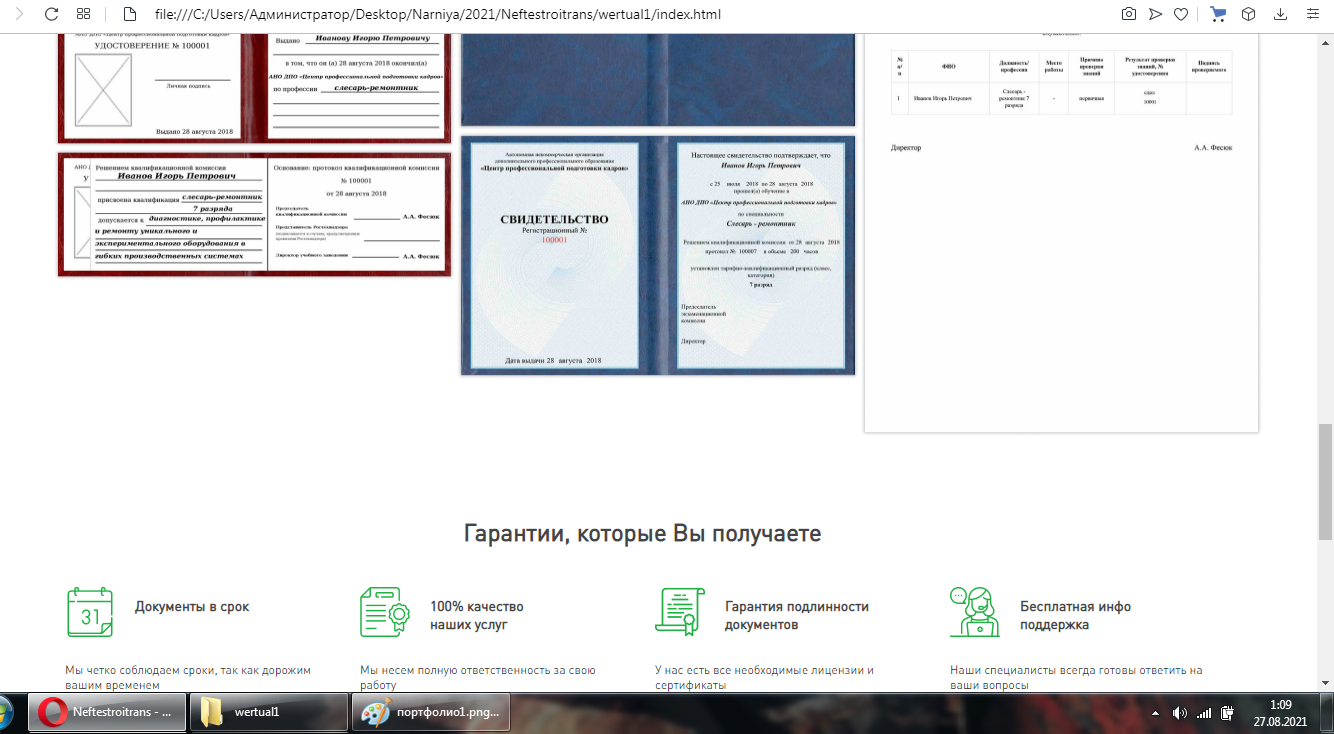This screenshot has width=1334, height=734.
Task: Click the quality certificate gear icon
Action: pos(386,612)
